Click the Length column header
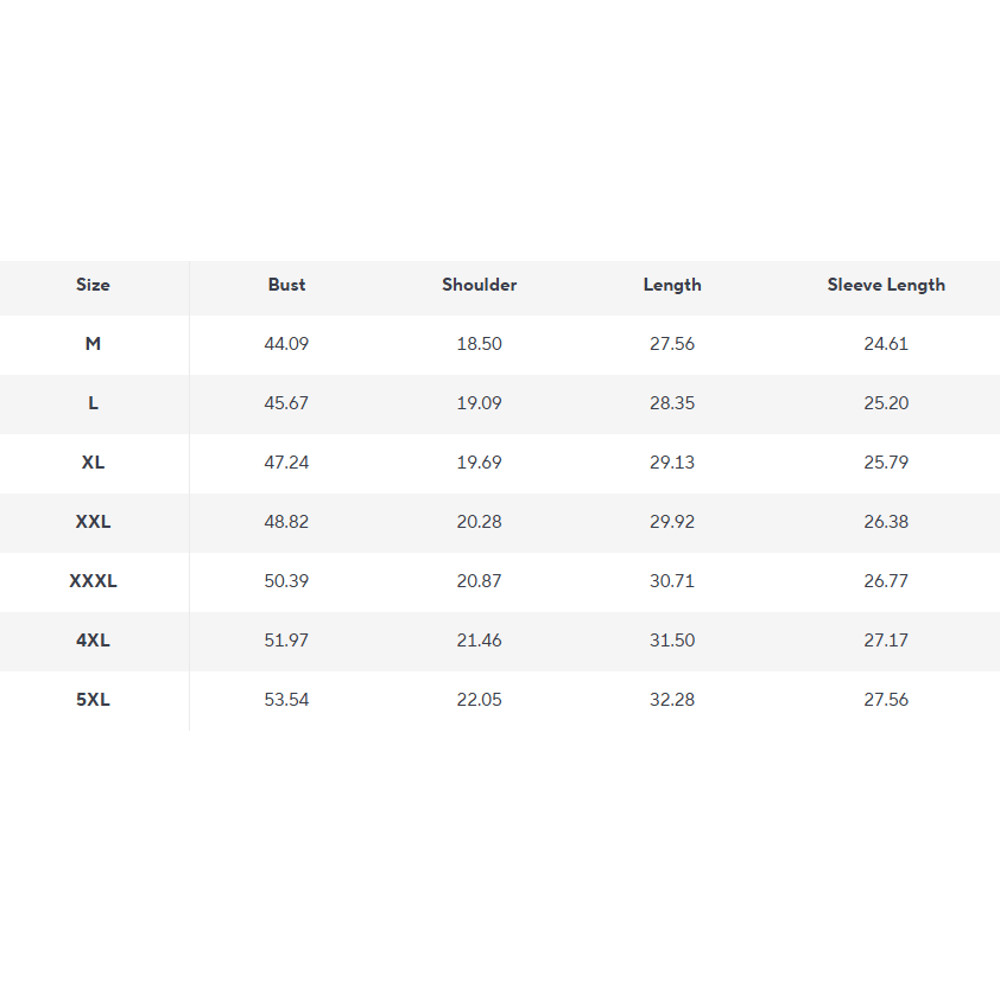The height and width of the screenshot is (1000, 1000). (x=672, y=285)
